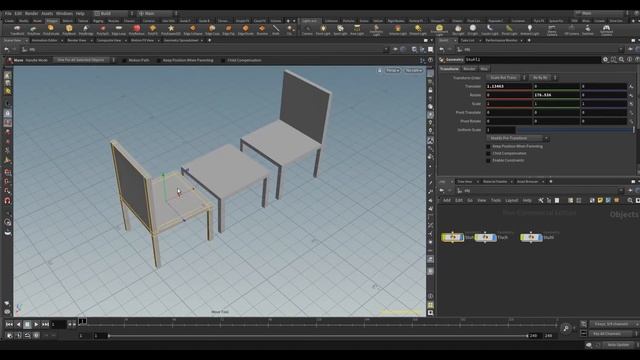
Task: Select the Caustic Light shelf tool
Action: tap(489, 29)
